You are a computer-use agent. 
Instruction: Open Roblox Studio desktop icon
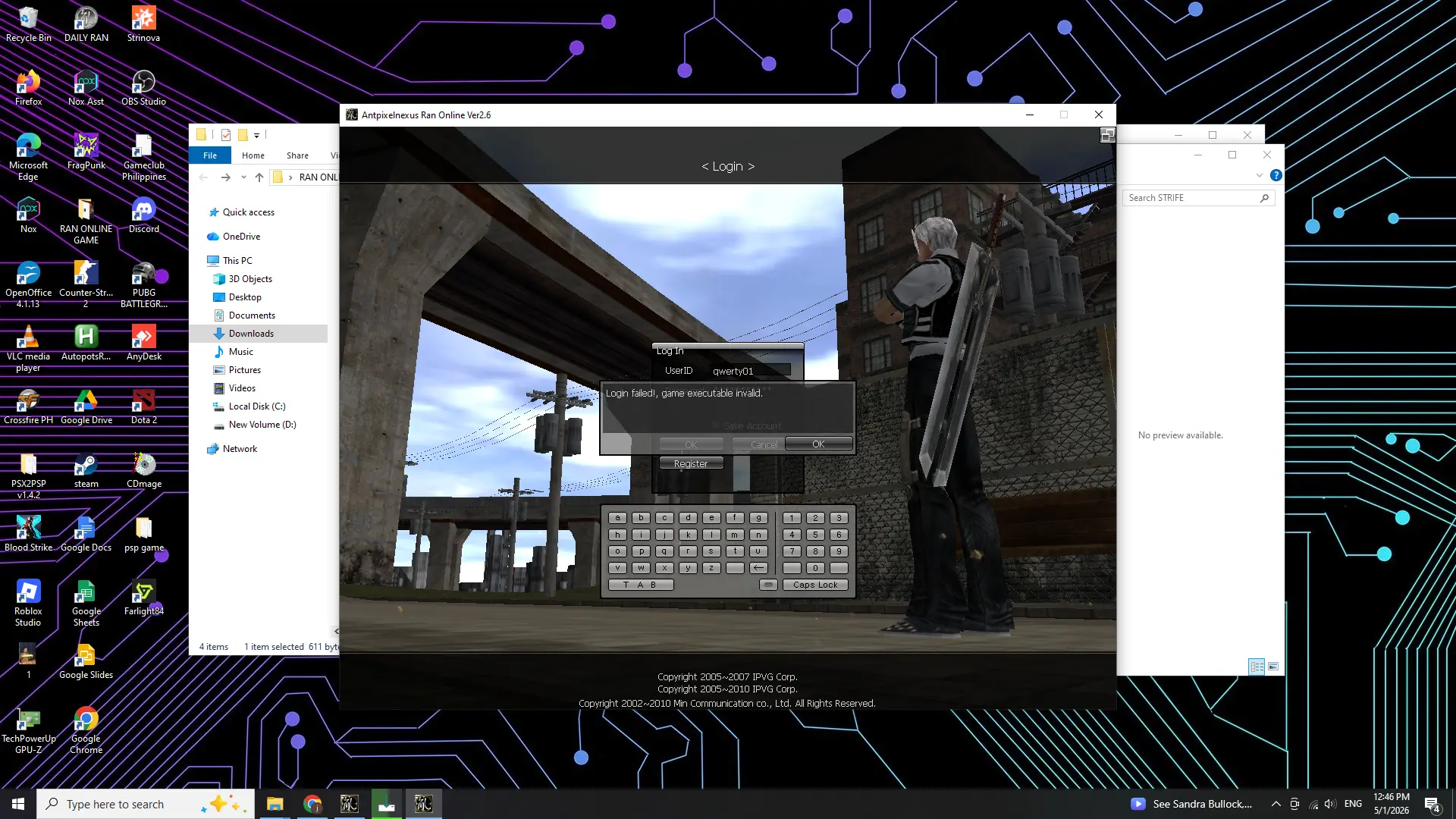pos(28,603)
